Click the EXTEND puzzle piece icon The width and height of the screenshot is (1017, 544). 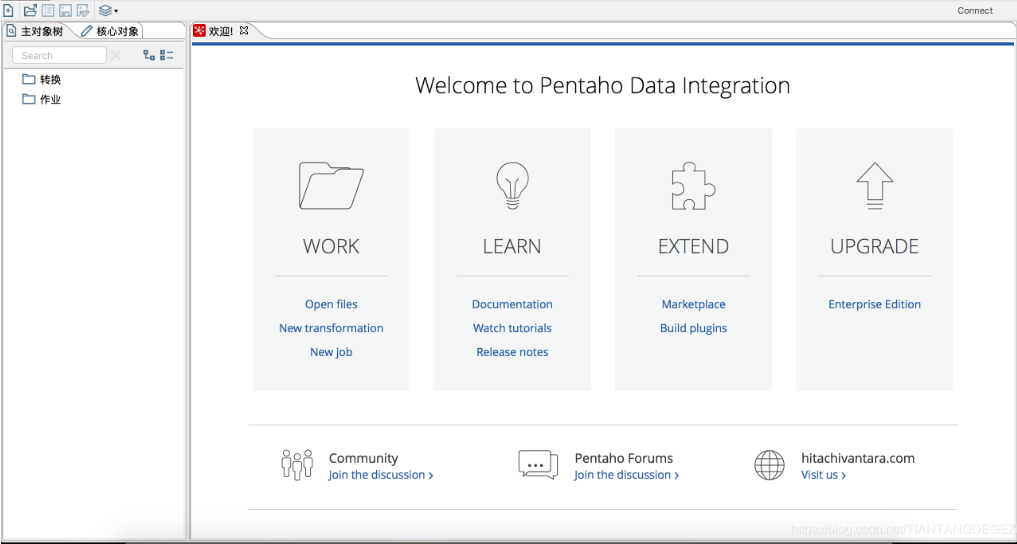click(693, 185)
